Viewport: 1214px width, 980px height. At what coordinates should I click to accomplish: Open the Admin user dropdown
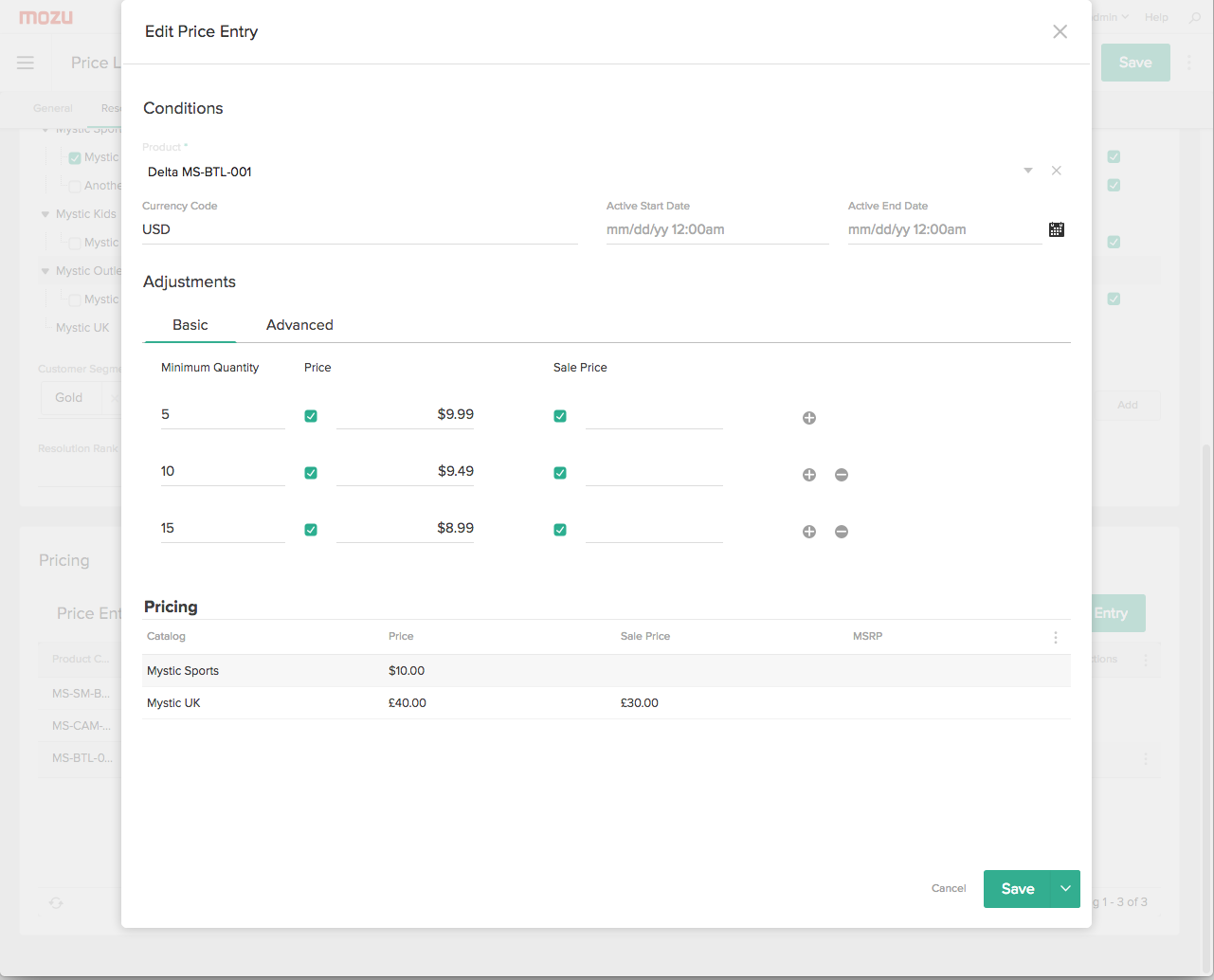(1111, 17)
